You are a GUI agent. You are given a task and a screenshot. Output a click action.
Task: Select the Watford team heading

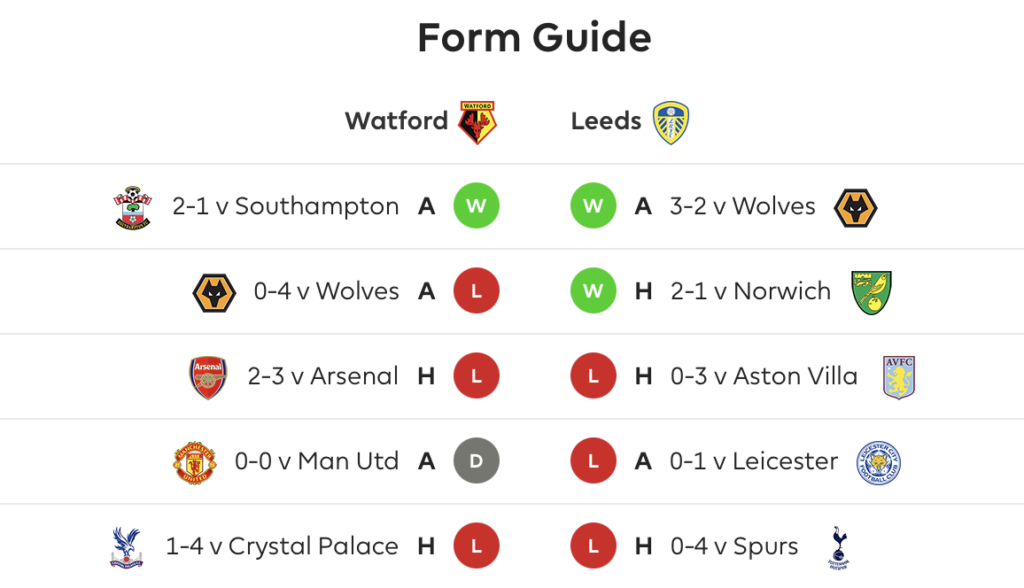point(396,121)
